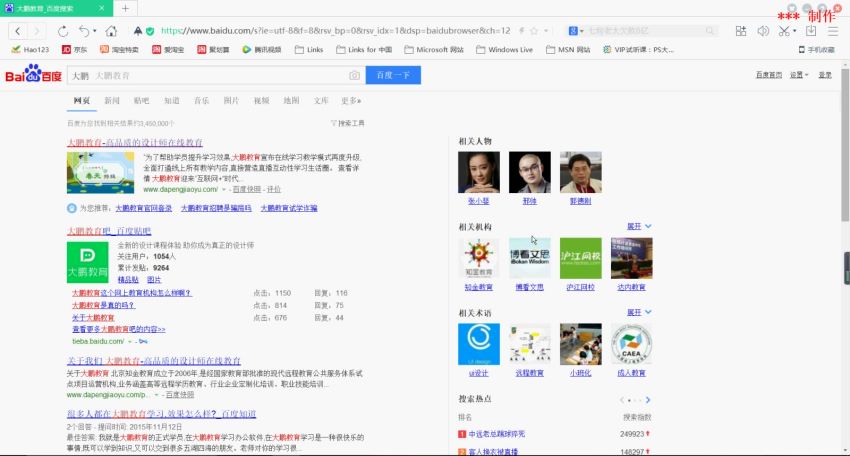Image resolution: width=850 pixels, height=456 pixels.
Task: Open the Links bookmark folder
Action: (309, 49)
